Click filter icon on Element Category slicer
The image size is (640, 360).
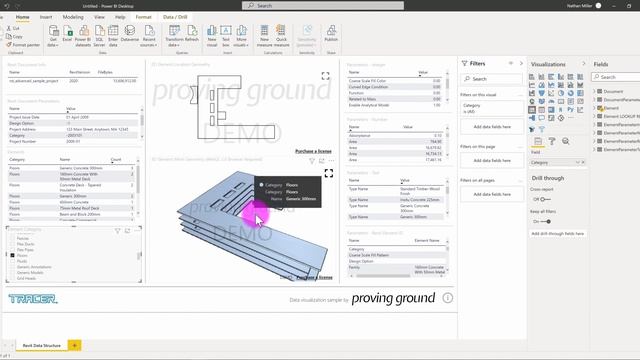tap(118, 231)
